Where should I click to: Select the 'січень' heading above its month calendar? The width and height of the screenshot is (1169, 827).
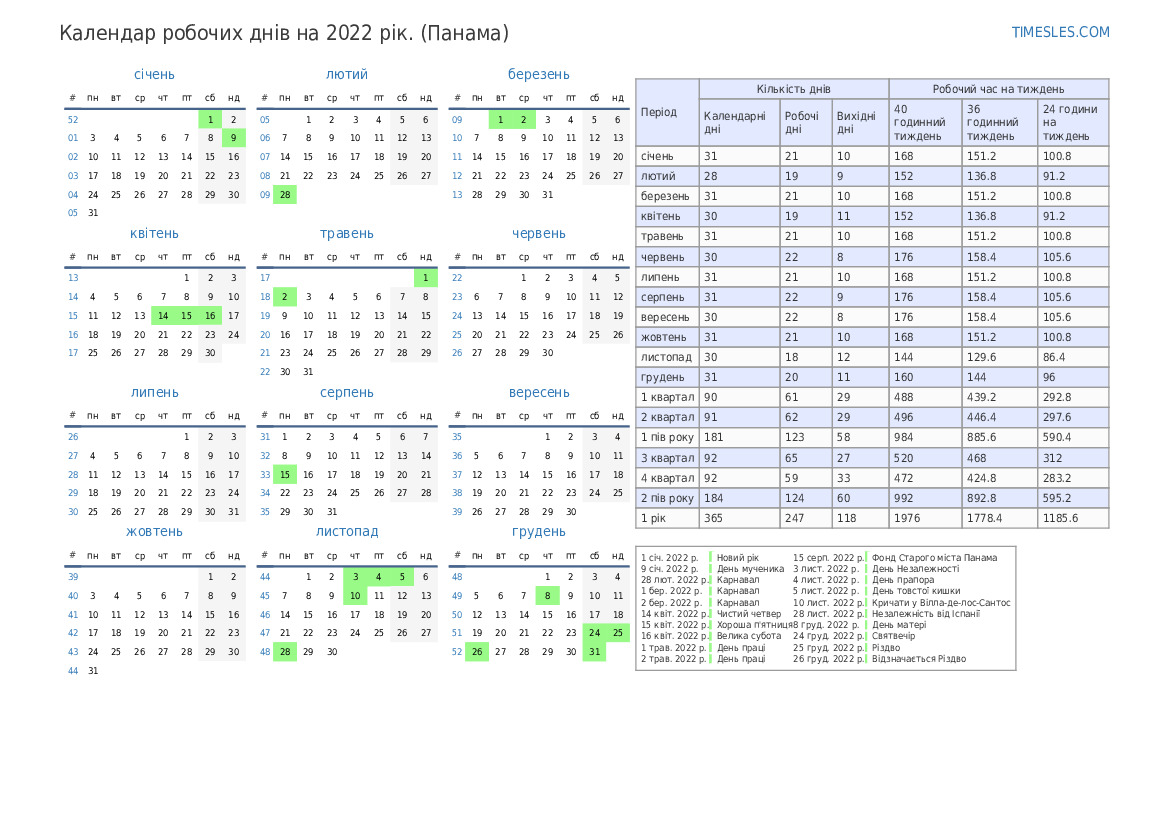pos(154,75)
